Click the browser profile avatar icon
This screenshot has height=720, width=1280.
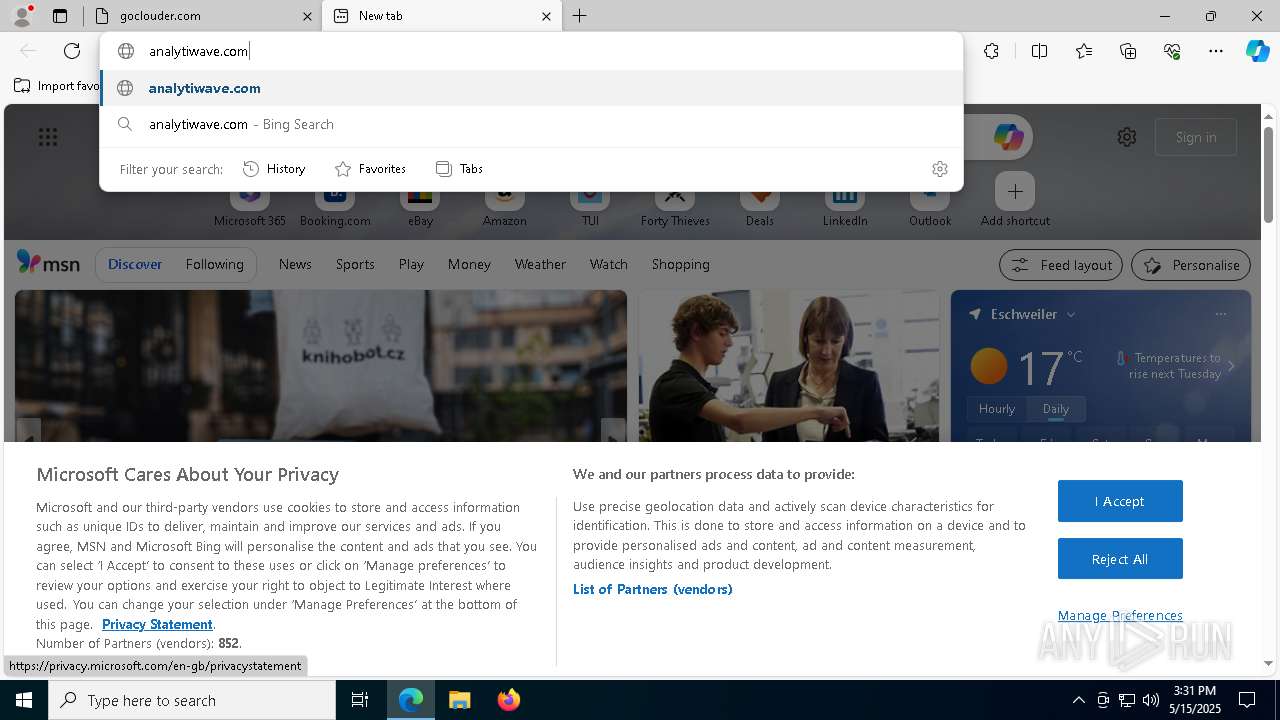22,16
